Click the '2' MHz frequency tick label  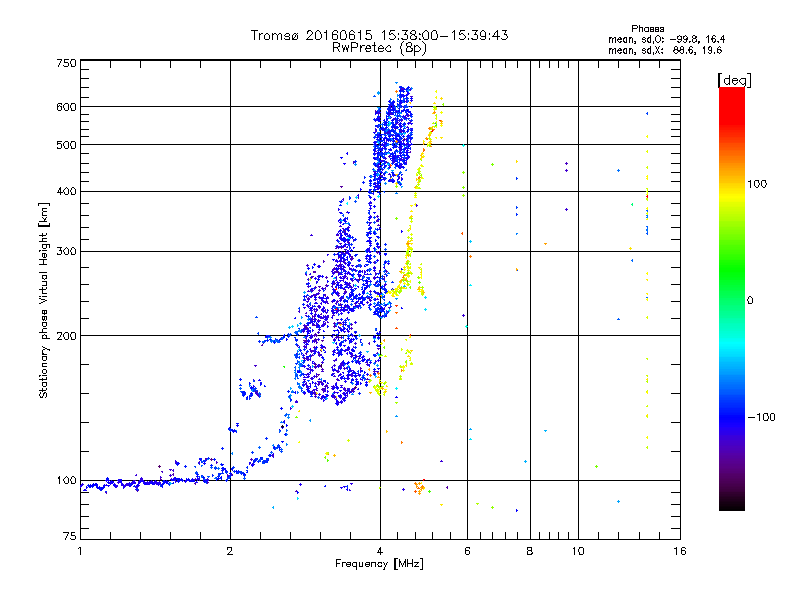[230, 551]
